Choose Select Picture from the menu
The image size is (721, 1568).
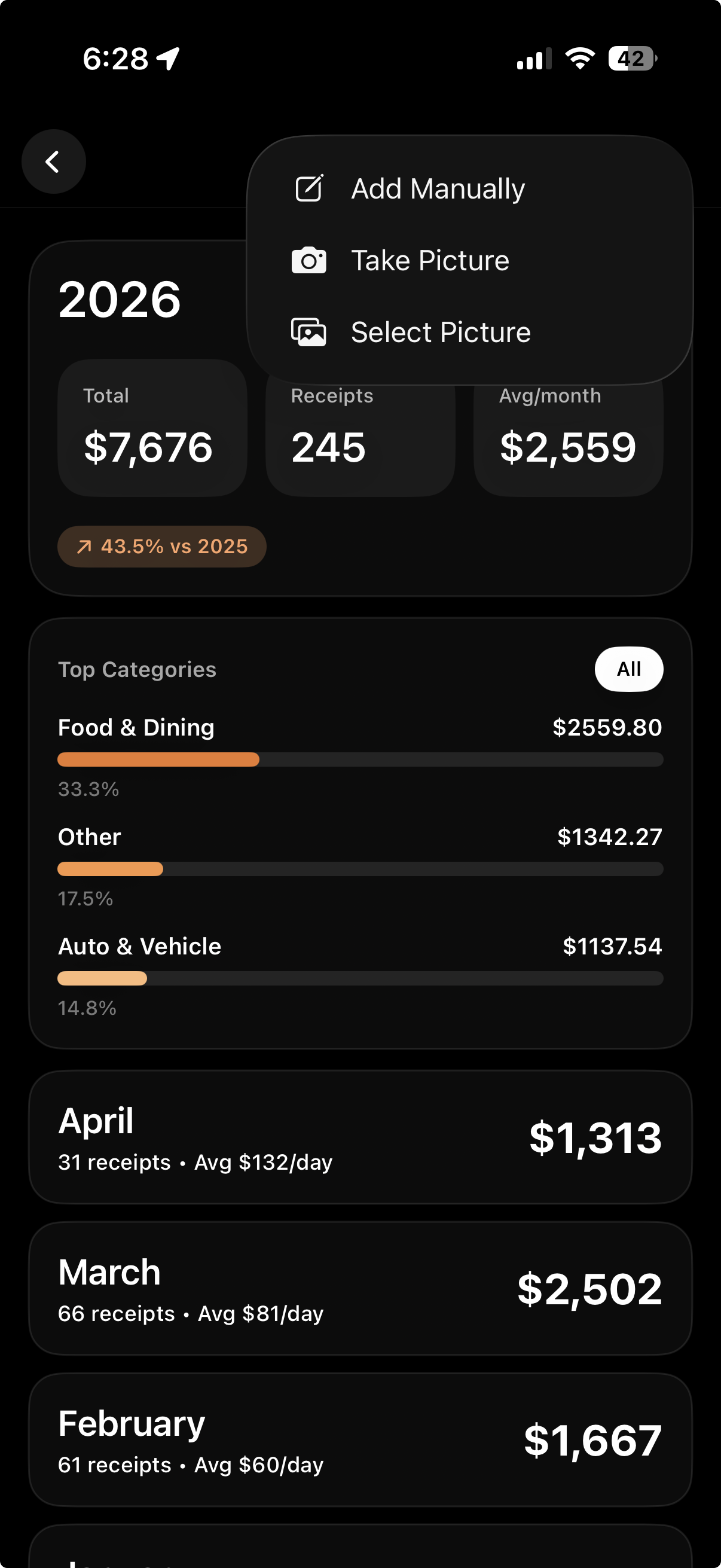point(441,332)
